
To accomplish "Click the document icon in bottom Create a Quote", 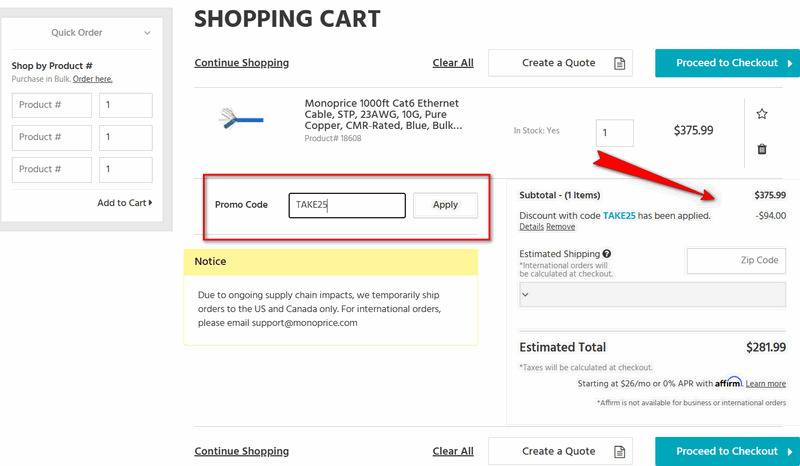I will [620, 451].
